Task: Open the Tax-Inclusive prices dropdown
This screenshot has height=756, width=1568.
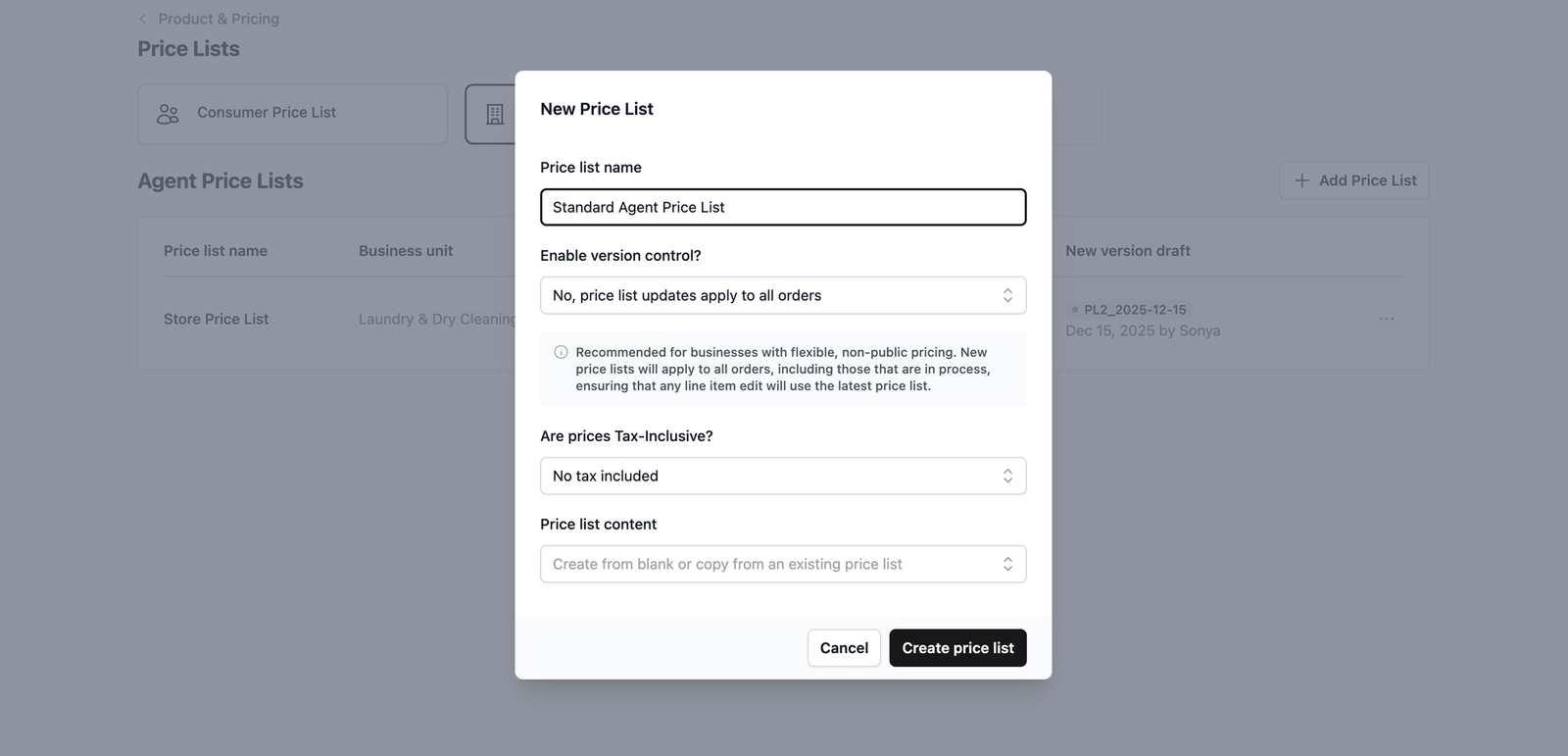Action: click(782, 476)
